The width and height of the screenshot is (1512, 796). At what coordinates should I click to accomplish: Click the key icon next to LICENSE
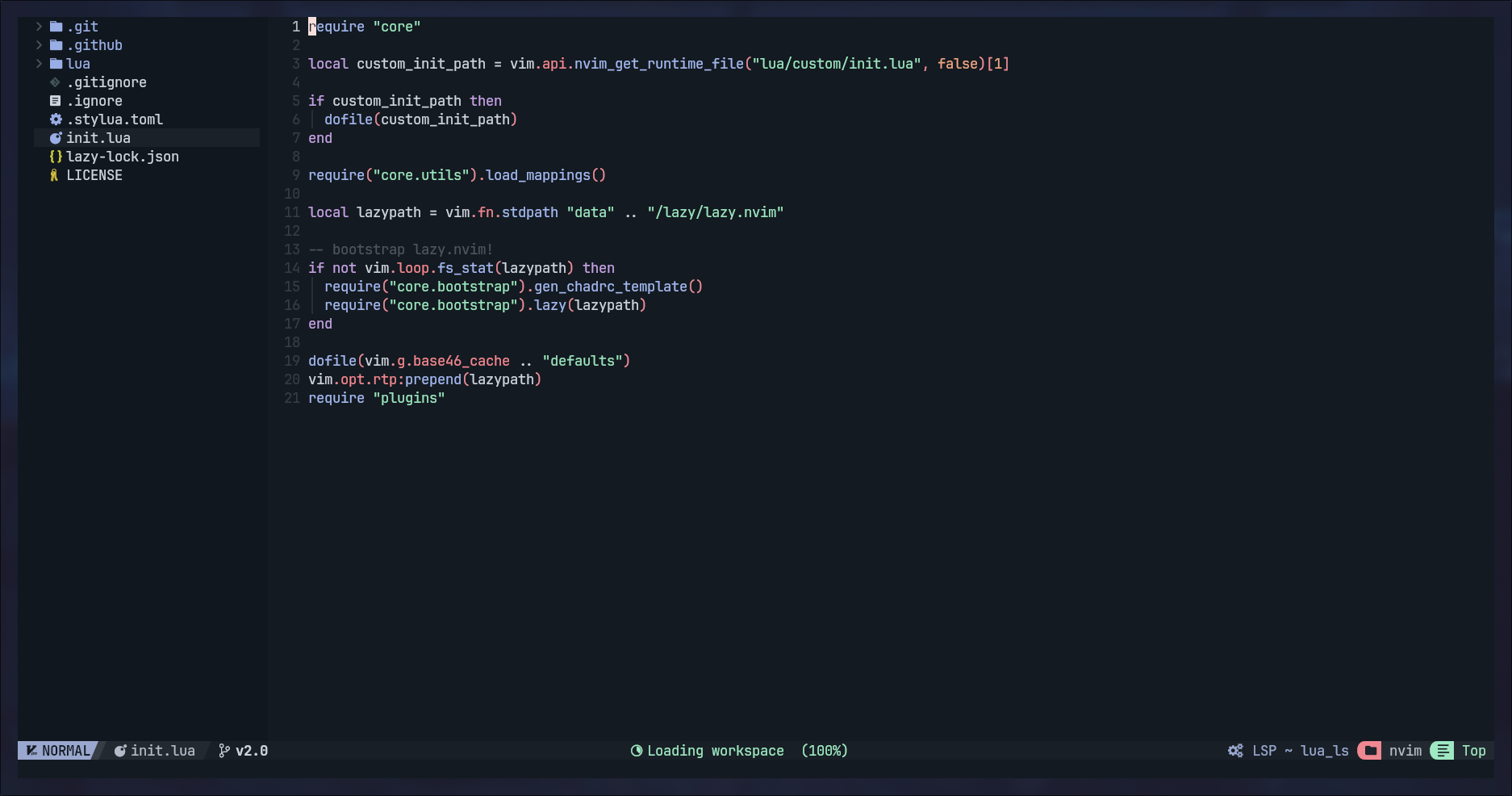click(55, 175)
